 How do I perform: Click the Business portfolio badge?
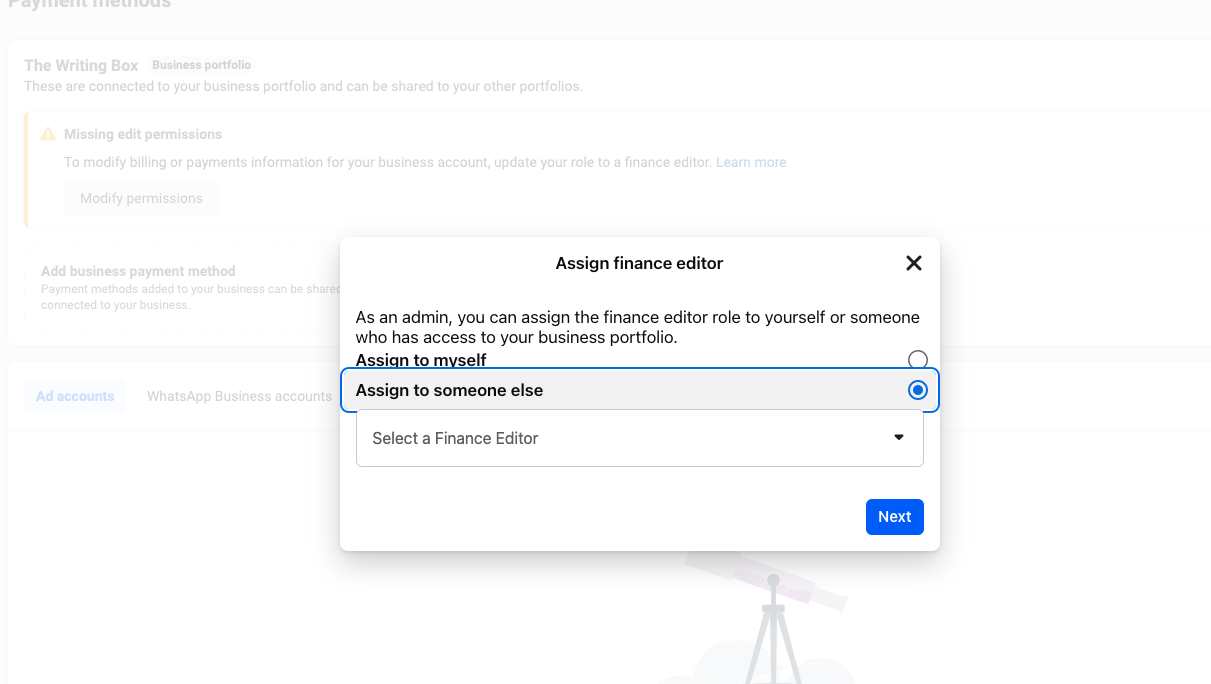point(201,65)
